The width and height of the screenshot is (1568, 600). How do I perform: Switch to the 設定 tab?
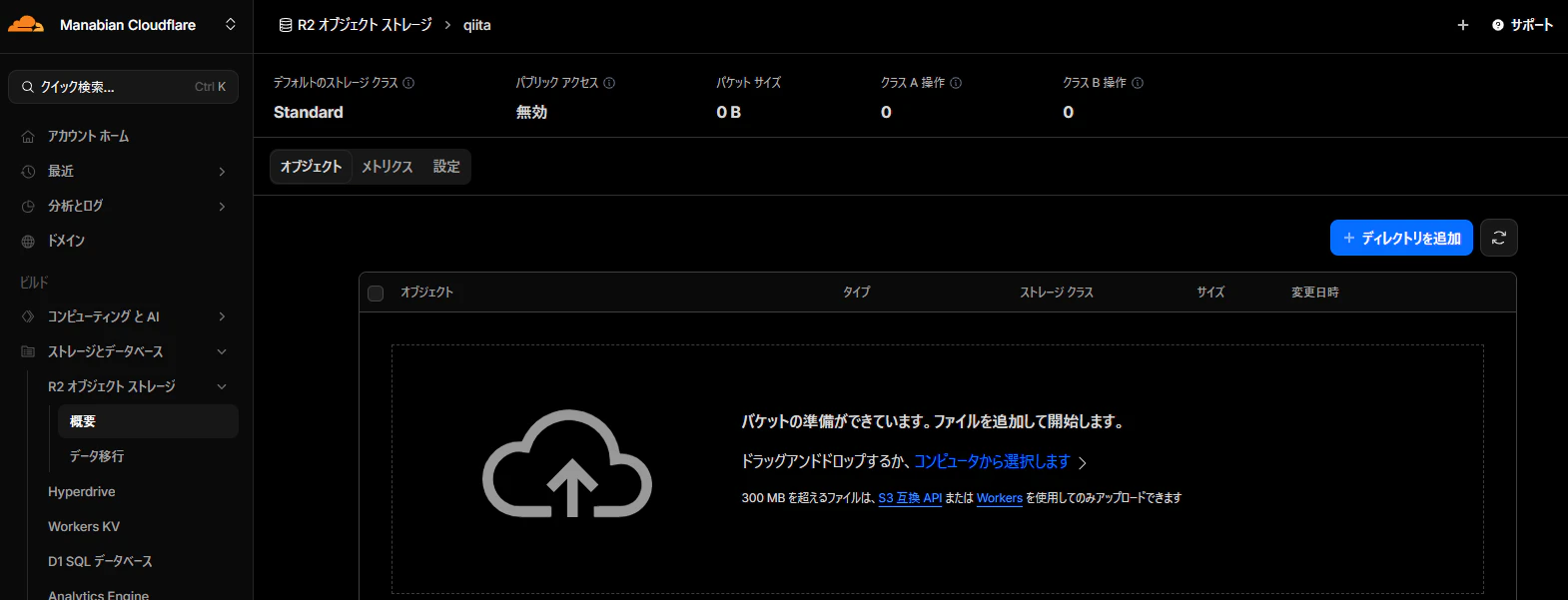pyautogui.click(x=446, y=167)
